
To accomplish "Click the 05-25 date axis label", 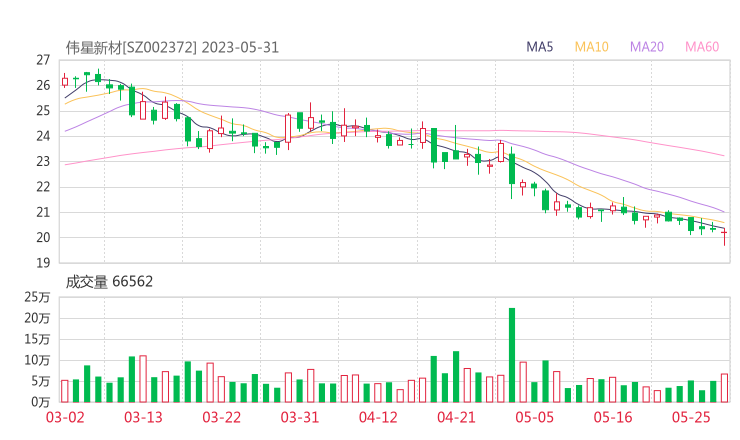I will [x=691, y=417].
